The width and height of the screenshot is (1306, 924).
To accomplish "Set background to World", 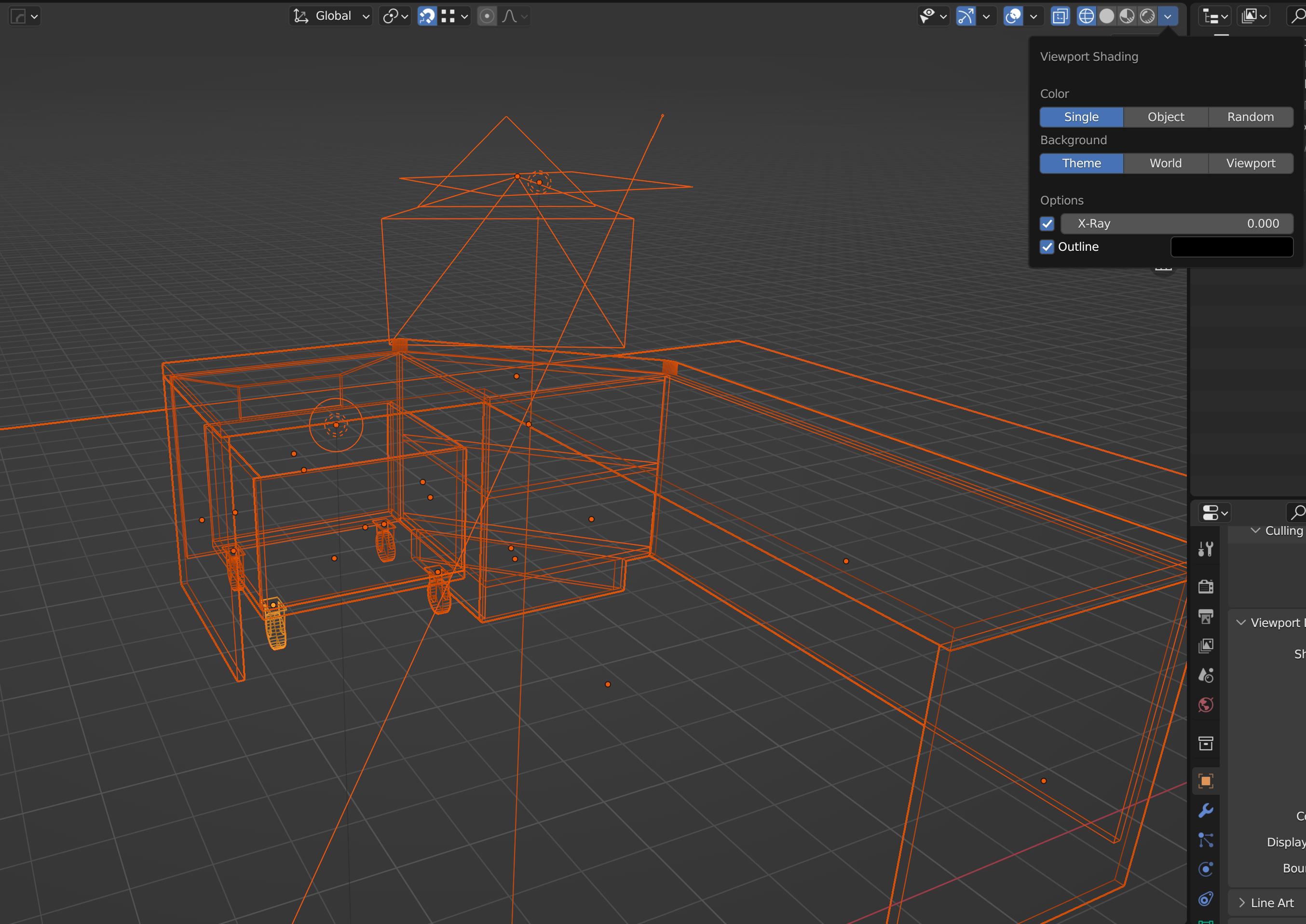I will tap(1166, 163).
